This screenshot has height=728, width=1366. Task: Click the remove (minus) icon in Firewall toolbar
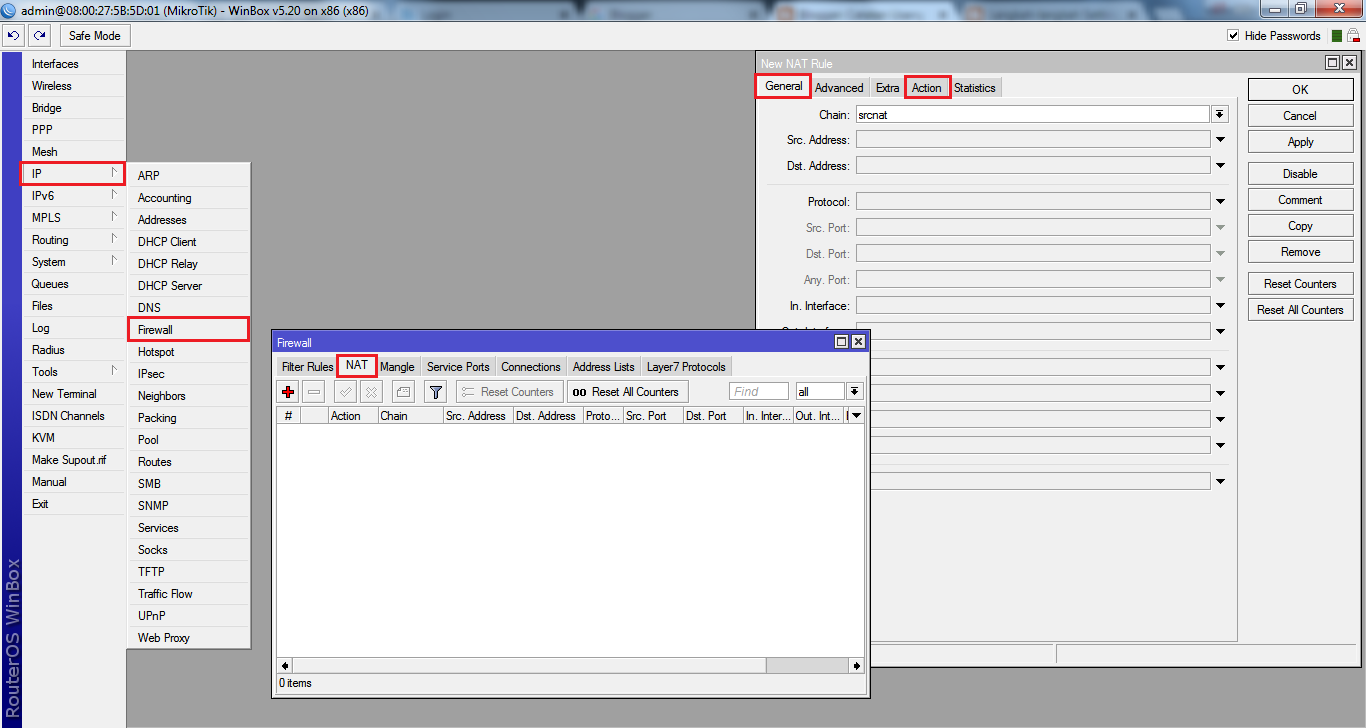(x=314, y=392)
